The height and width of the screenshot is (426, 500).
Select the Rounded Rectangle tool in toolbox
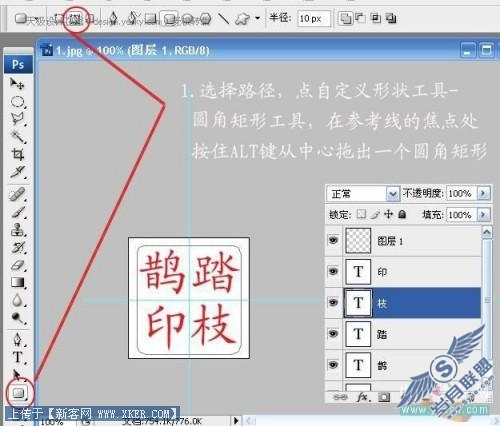point(19,393)
